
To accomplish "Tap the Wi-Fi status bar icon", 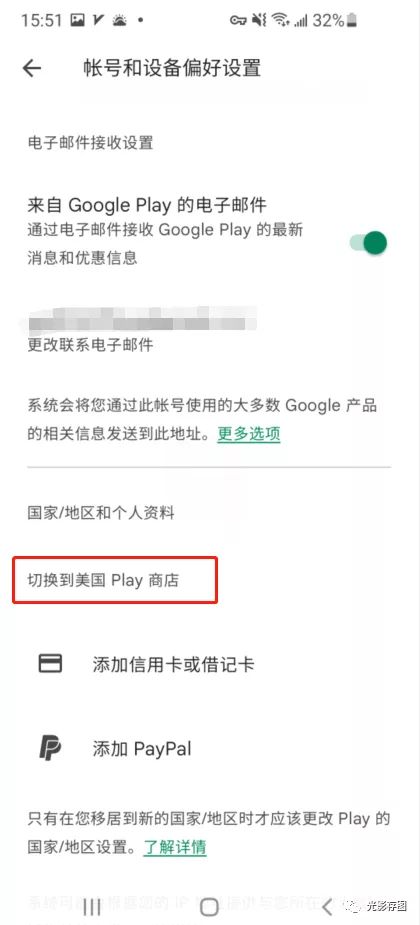I will 279,21.
